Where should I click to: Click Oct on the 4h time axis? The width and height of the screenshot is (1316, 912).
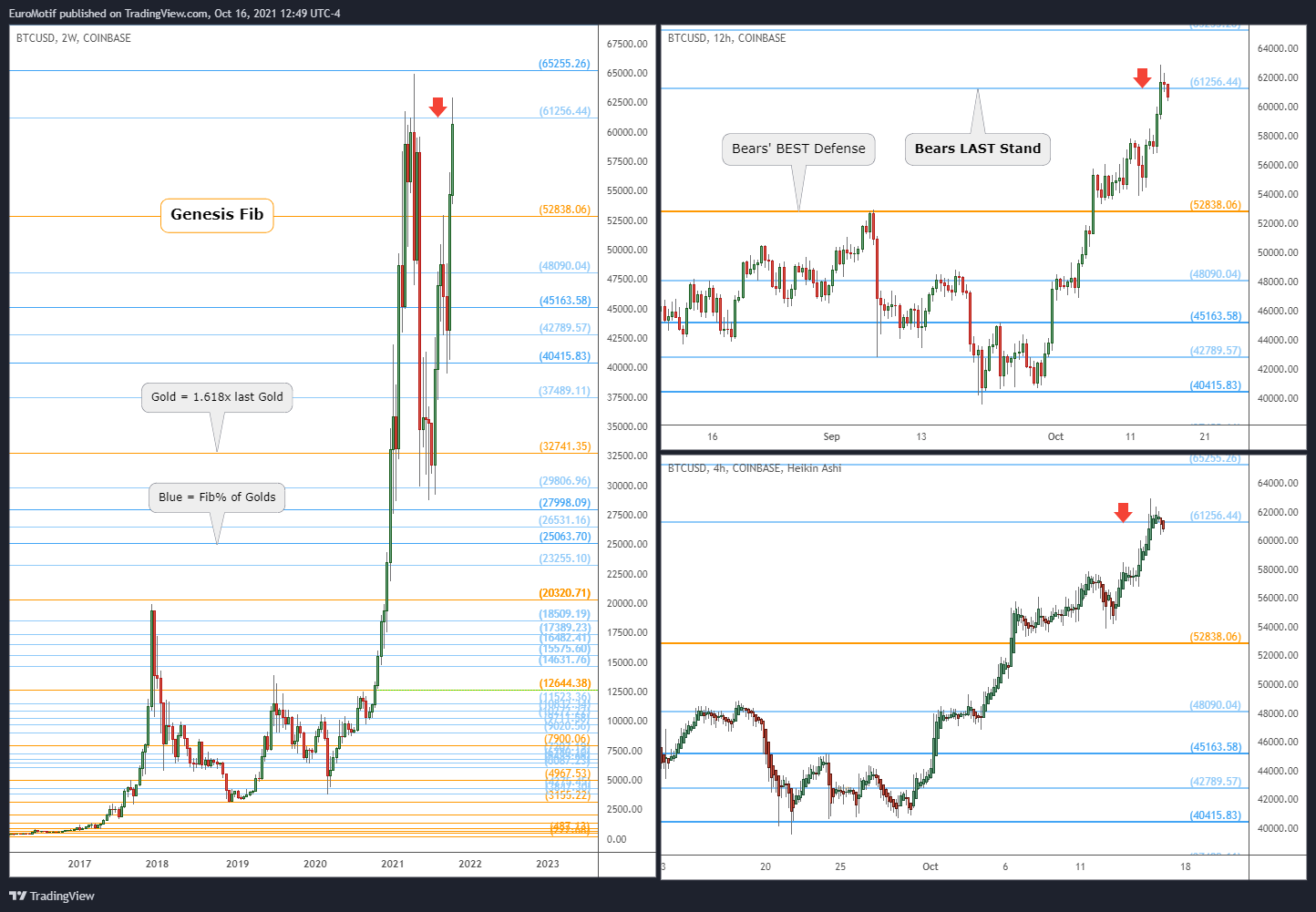tap(930, 866)
